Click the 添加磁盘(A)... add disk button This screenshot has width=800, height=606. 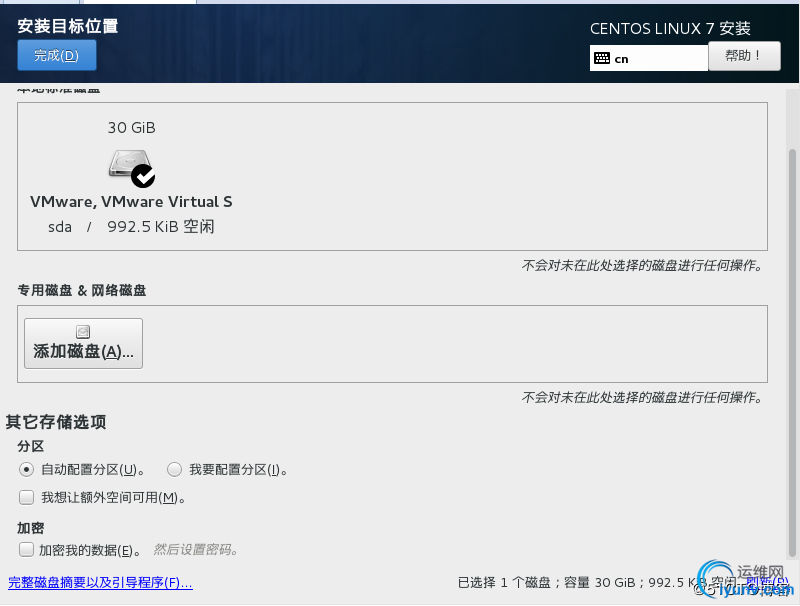coord(83,343)
